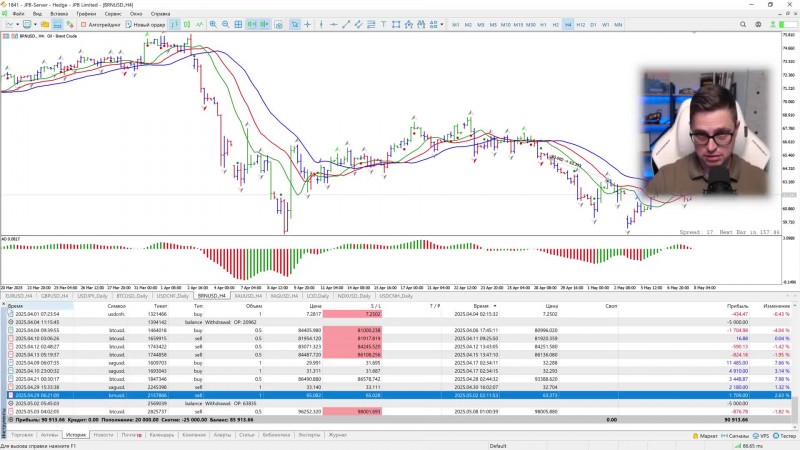Open the Вставка menu
Viewport: 800px width, 450px height.
pos(59,14)
